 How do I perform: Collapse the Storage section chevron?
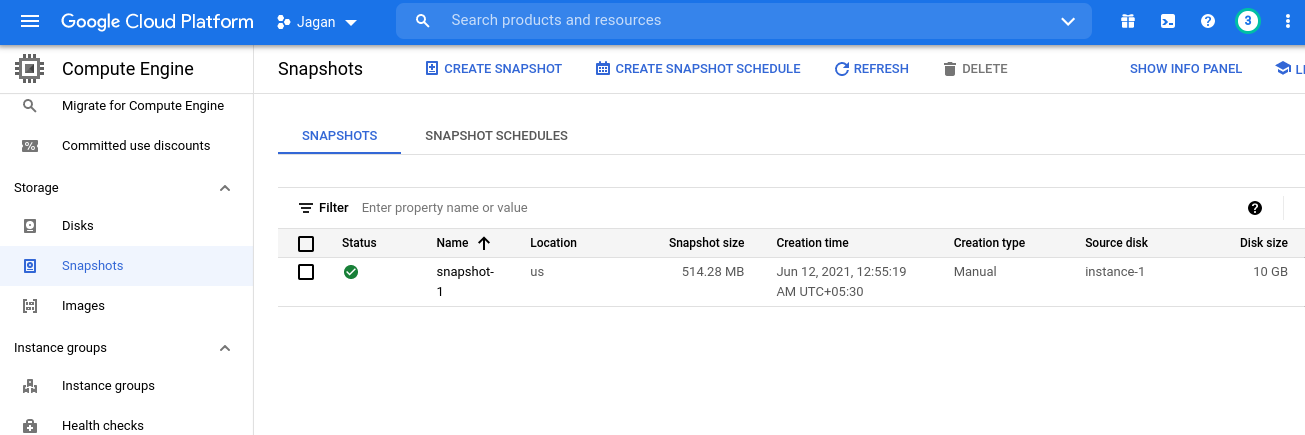225,188
